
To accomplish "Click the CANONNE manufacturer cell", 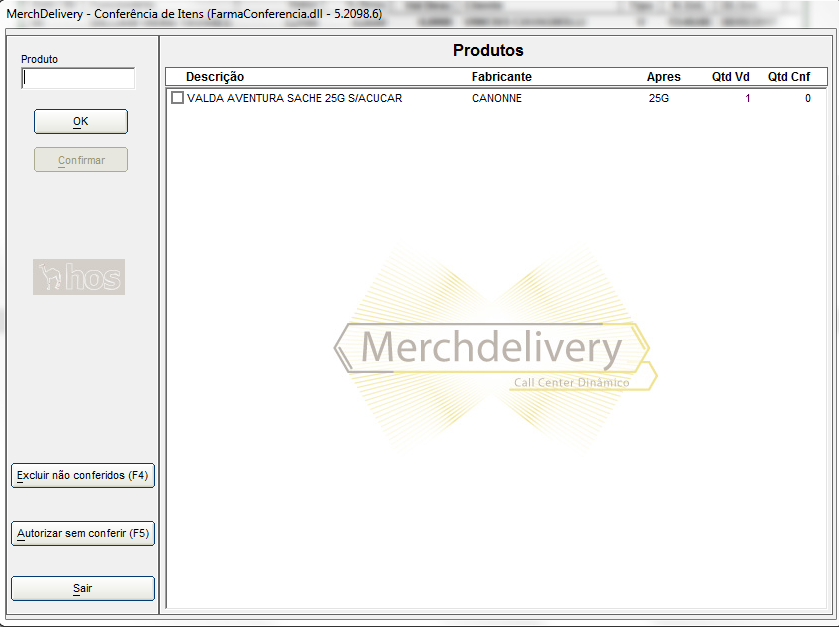I will [497, 98].
